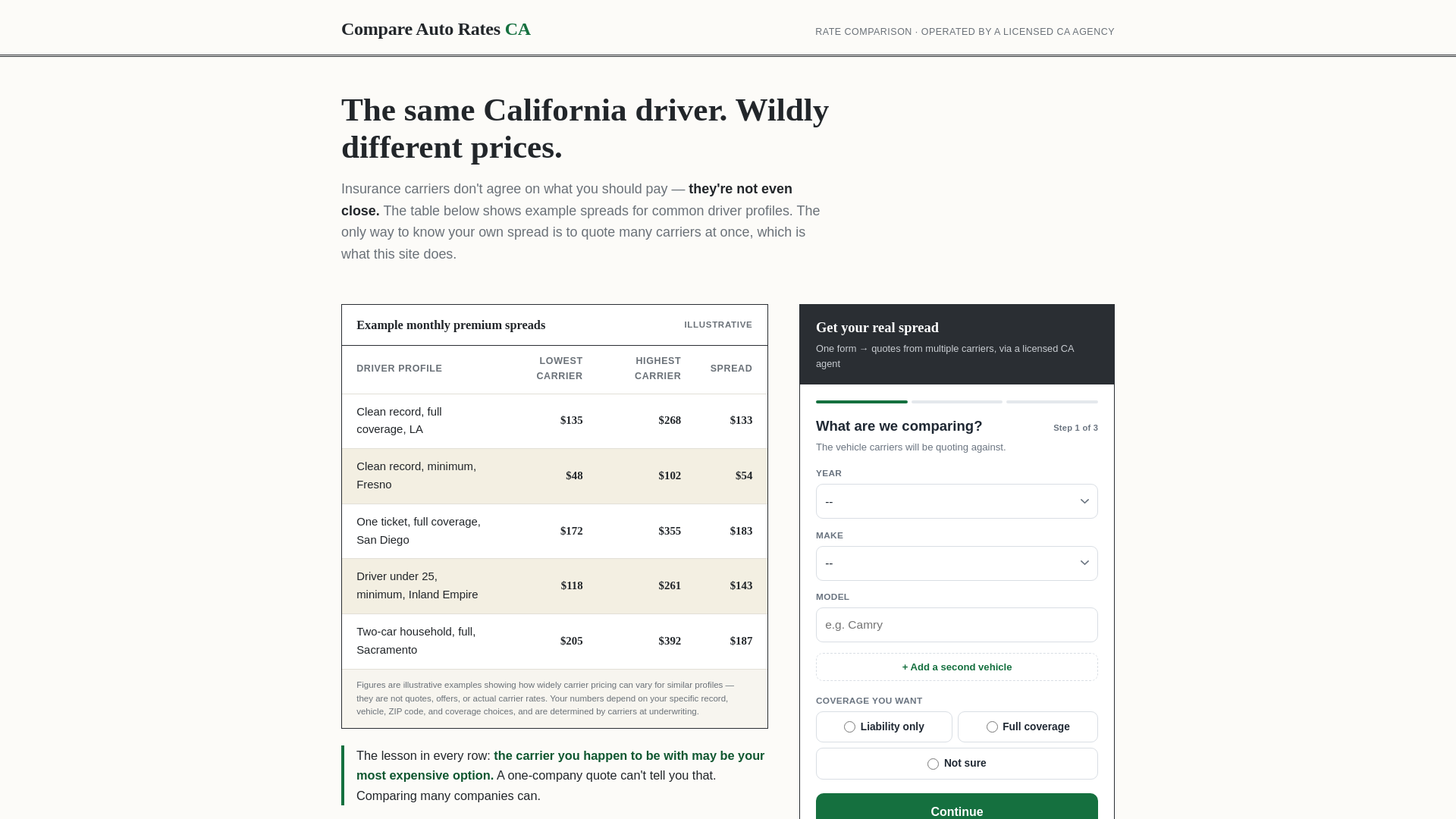Click the first green progress step bar
Image resolution: width=1456 pixels, height=819 pixels.
tap(861, 402)
